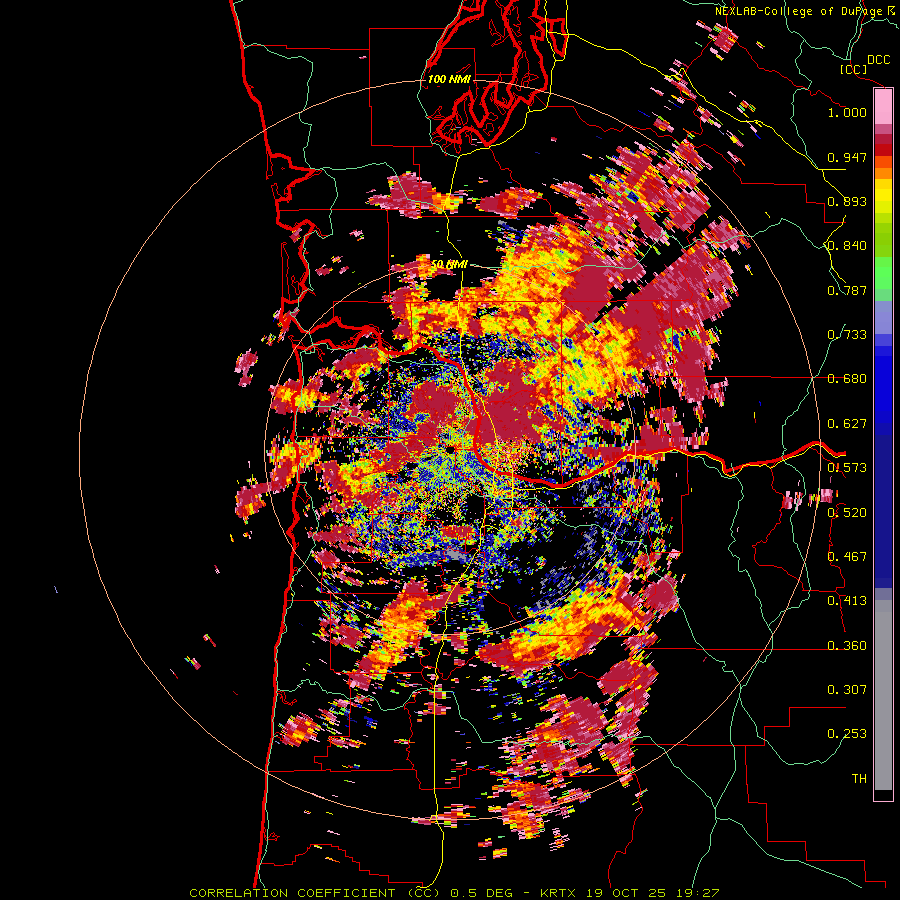Click the 0.947 scale value
This screenshot has width=900, height=900.
pyautogui.click(x=847, y=157)
